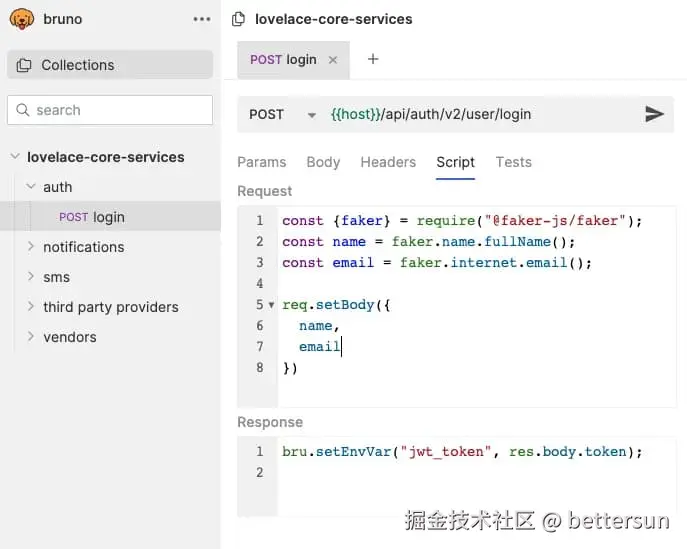Click line 2 of the Response script editor

(477, 472)
